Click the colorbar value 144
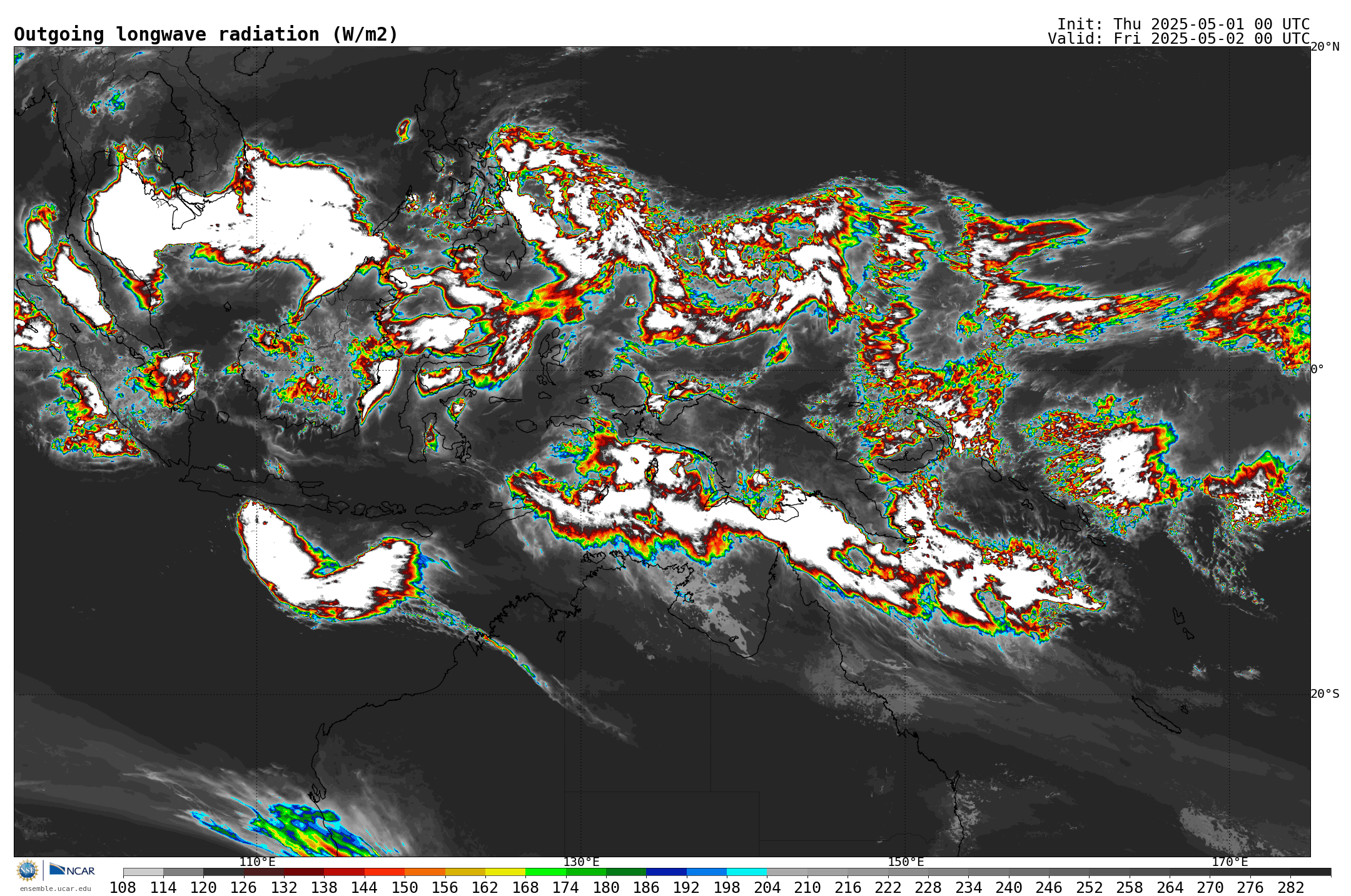The height and width of the screenshot is (896, 1351). pyautogui.click(x=365, y=888)
